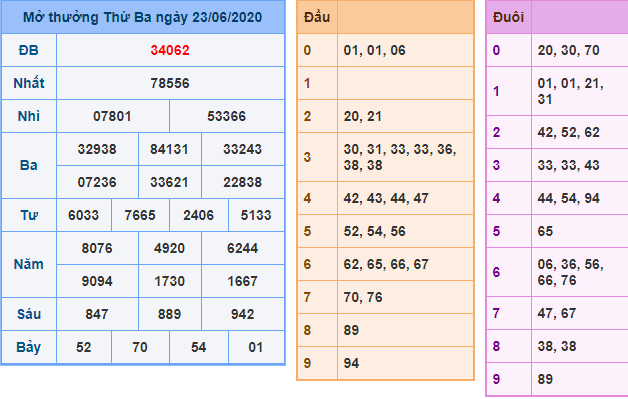Viewport: 628px width, 399px height.
Task: Select fourth prize number 2406
Action: (x=199, y=215)
